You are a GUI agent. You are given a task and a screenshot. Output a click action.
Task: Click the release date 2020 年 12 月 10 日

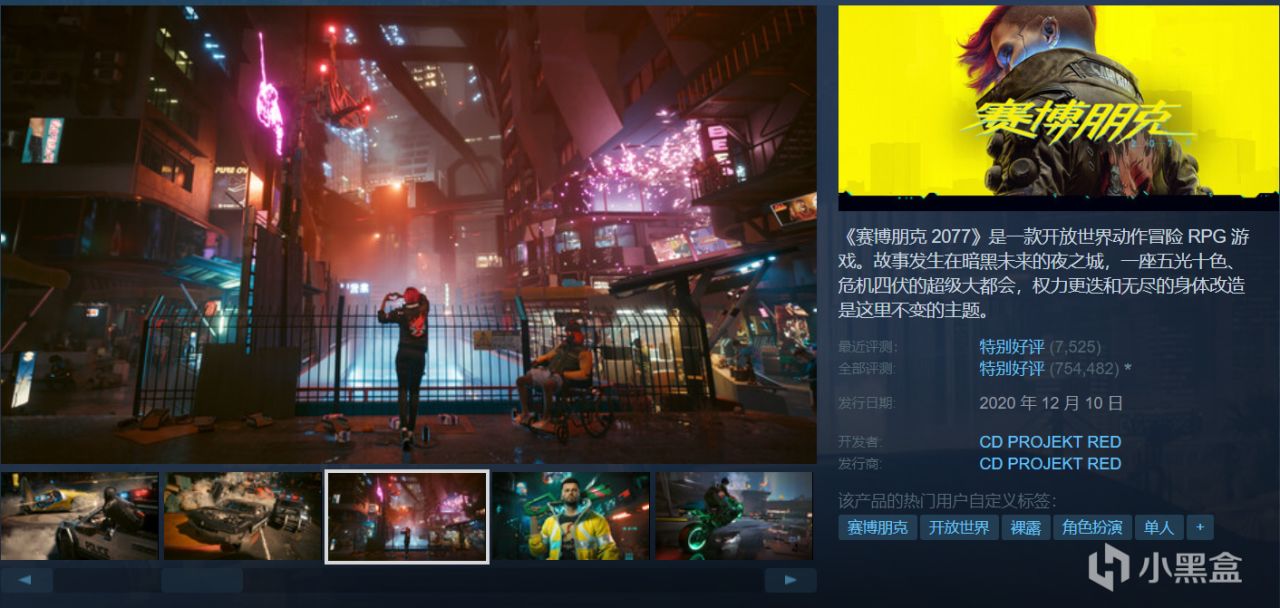point(1051,403)
